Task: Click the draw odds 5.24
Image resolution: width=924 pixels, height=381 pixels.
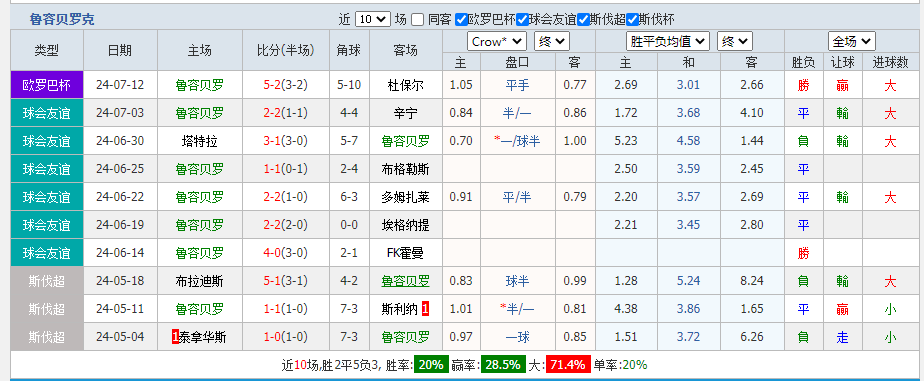Action: pyautogui.click(x=688, y=281)
